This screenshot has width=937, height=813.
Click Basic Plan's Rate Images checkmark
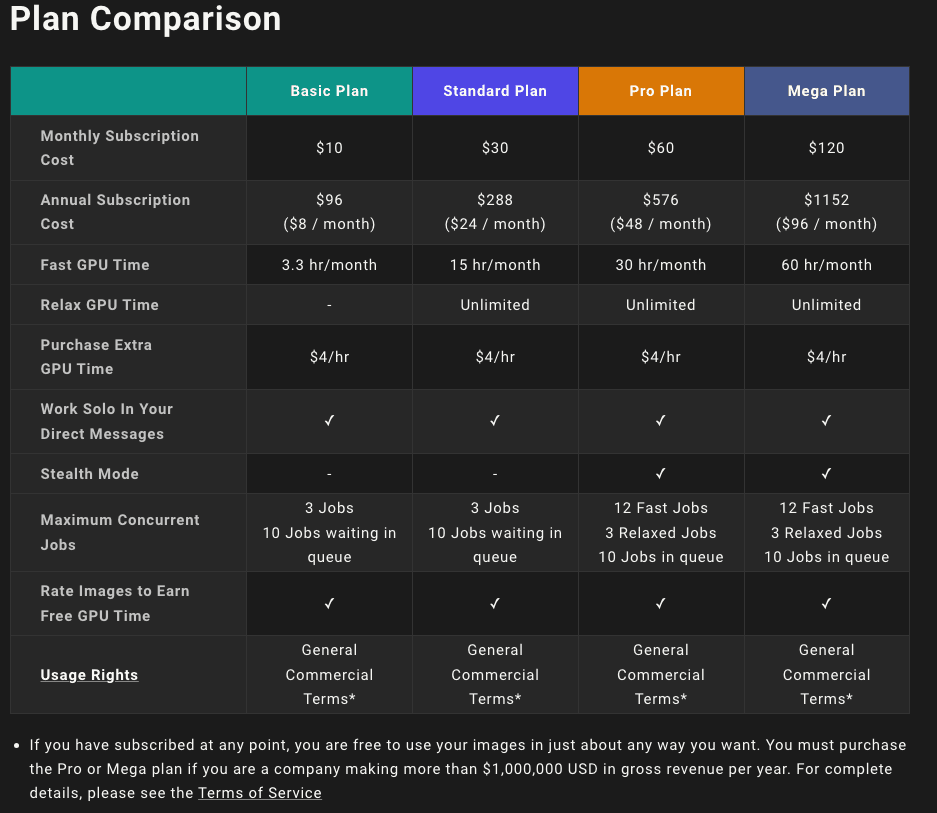click(x=329, y=603)
